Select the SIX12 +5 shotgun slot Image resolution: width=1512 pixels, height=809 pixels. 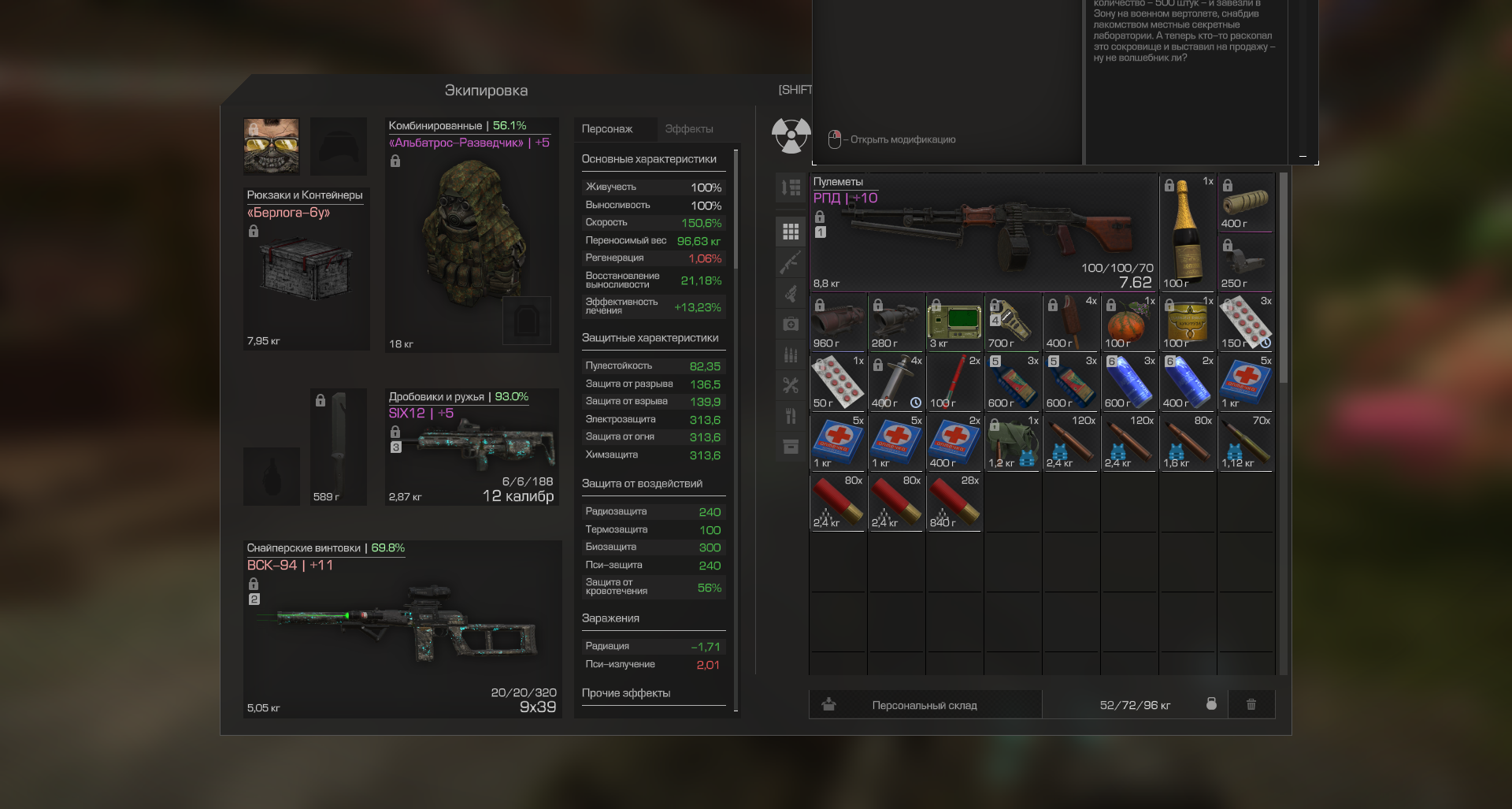point(472,447)
